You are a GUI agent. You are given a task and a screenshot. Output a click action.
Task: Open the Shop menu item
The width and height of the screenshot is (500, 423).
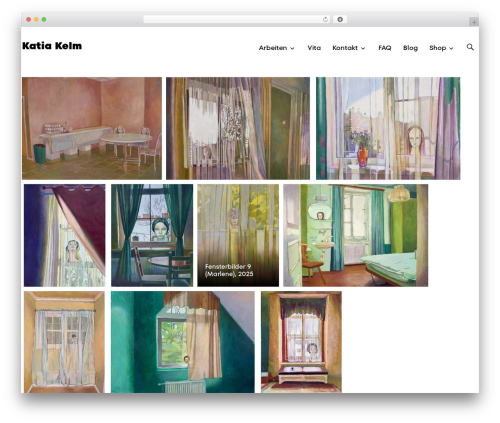click(438, 48)
